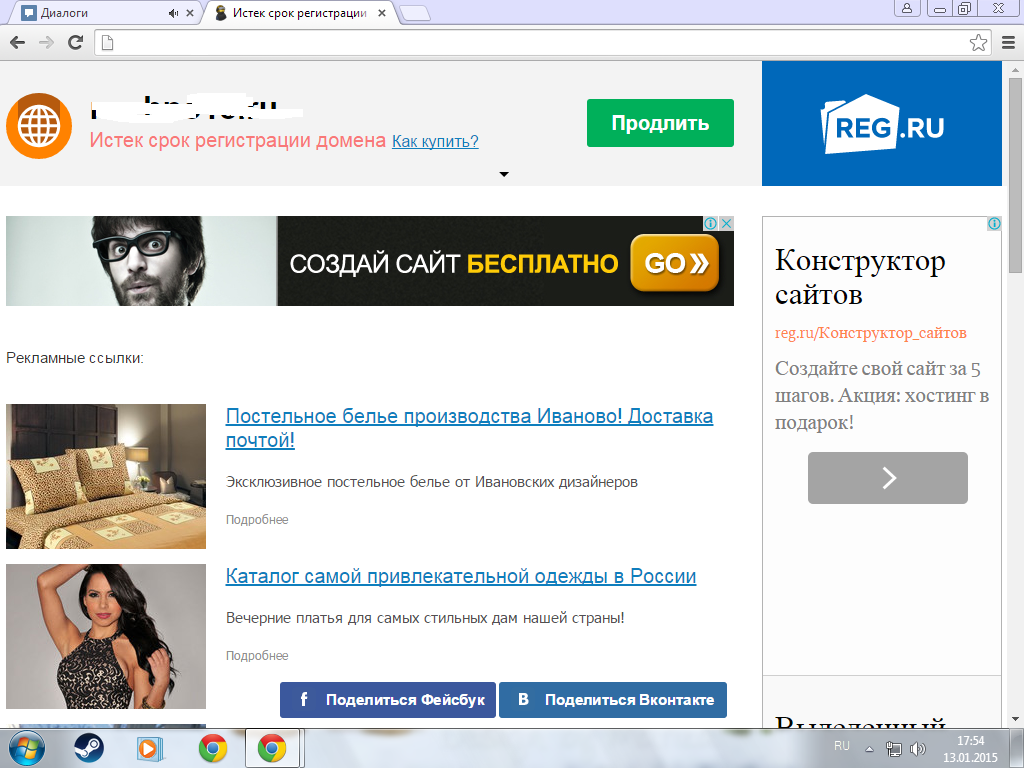The image size is (1024, 768).
Task: Mute the Диалоги tab audio icon
Action: (173, 13)
